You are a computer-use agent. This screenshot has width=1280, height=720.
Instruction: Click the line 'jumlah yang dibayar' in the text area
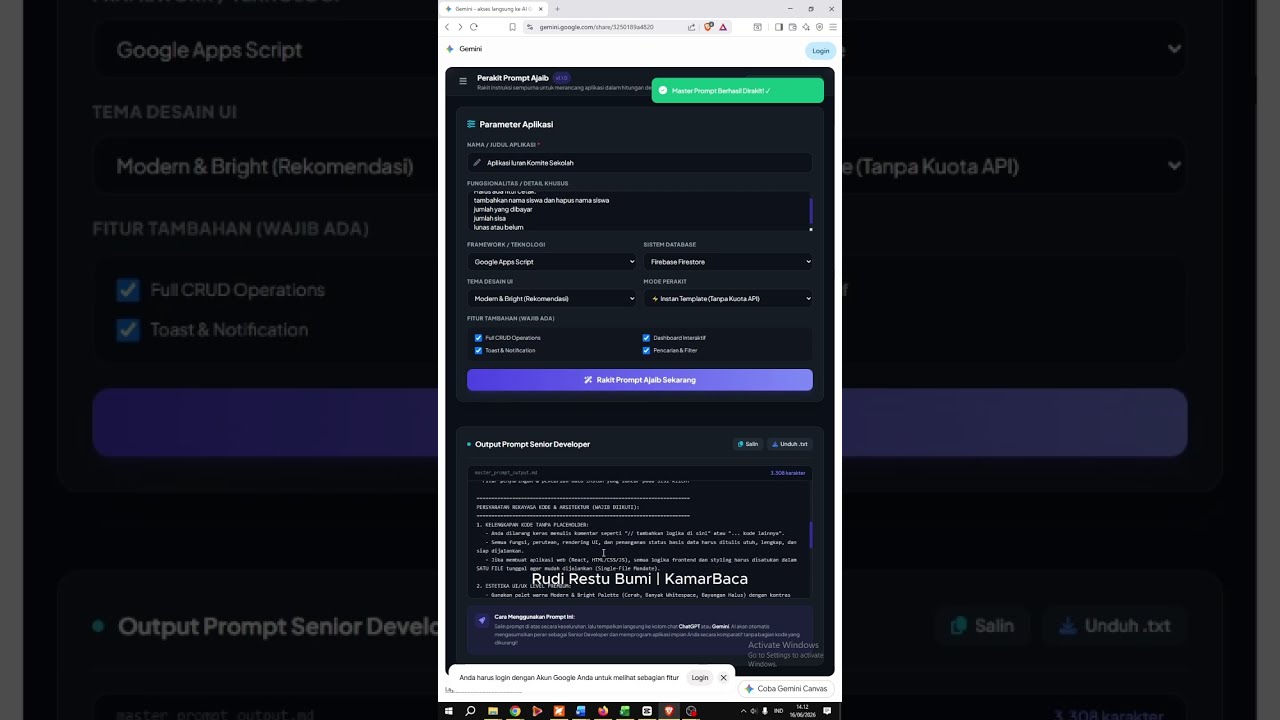pyautogui.click(x=503, y=209)
